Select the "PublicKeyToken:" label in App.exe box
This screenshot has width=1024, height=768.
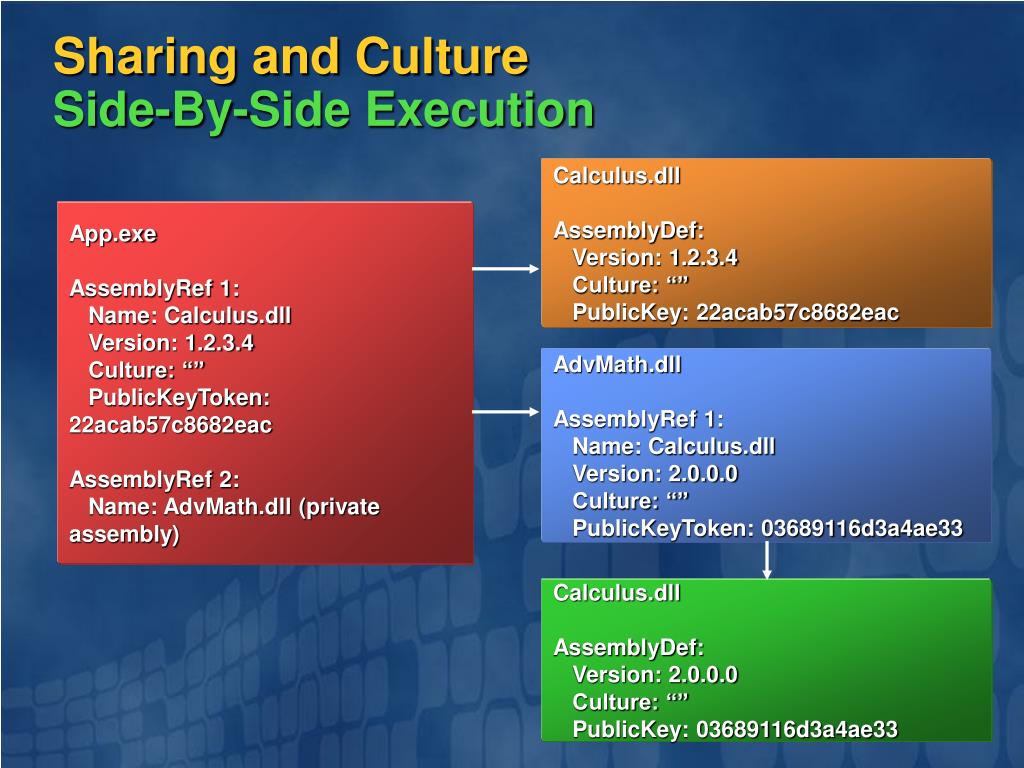click(180, 398)
